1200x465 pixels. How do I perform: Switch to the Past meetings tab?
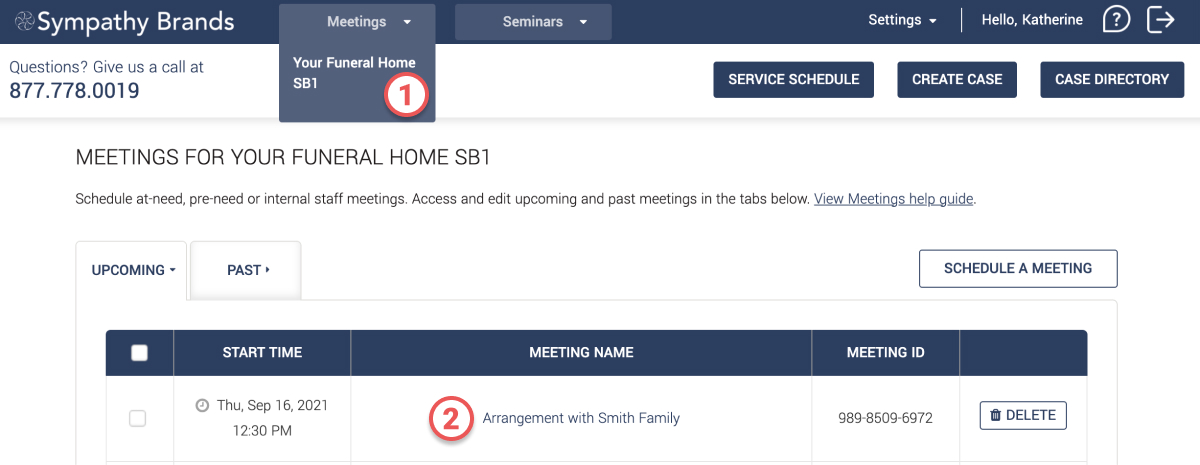pyautogui.click(x=246, y=270)
